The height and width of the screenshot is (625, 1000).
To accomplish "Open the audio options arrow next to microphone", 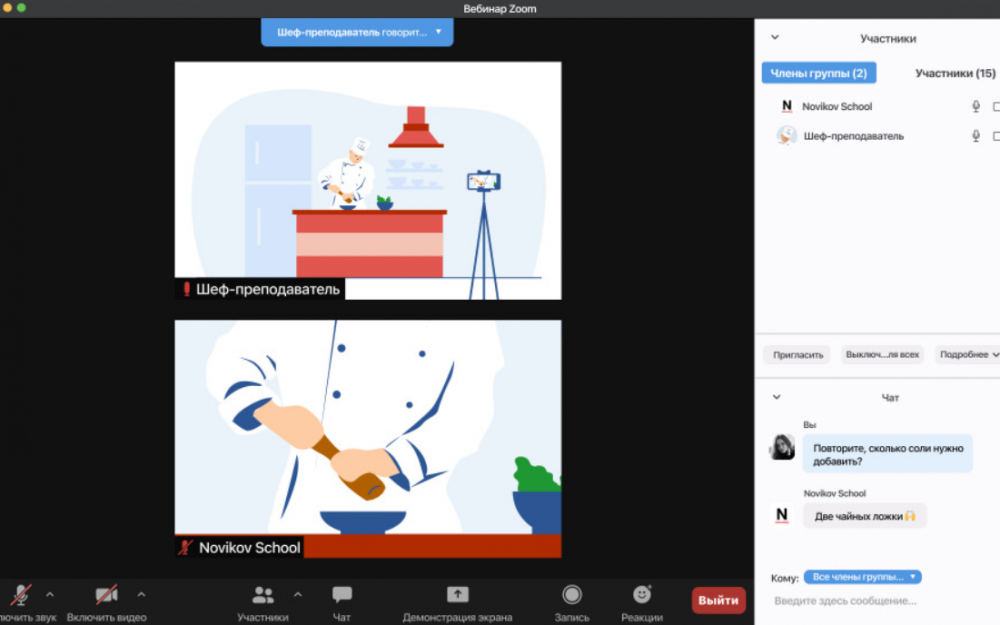I will (50, 595).
